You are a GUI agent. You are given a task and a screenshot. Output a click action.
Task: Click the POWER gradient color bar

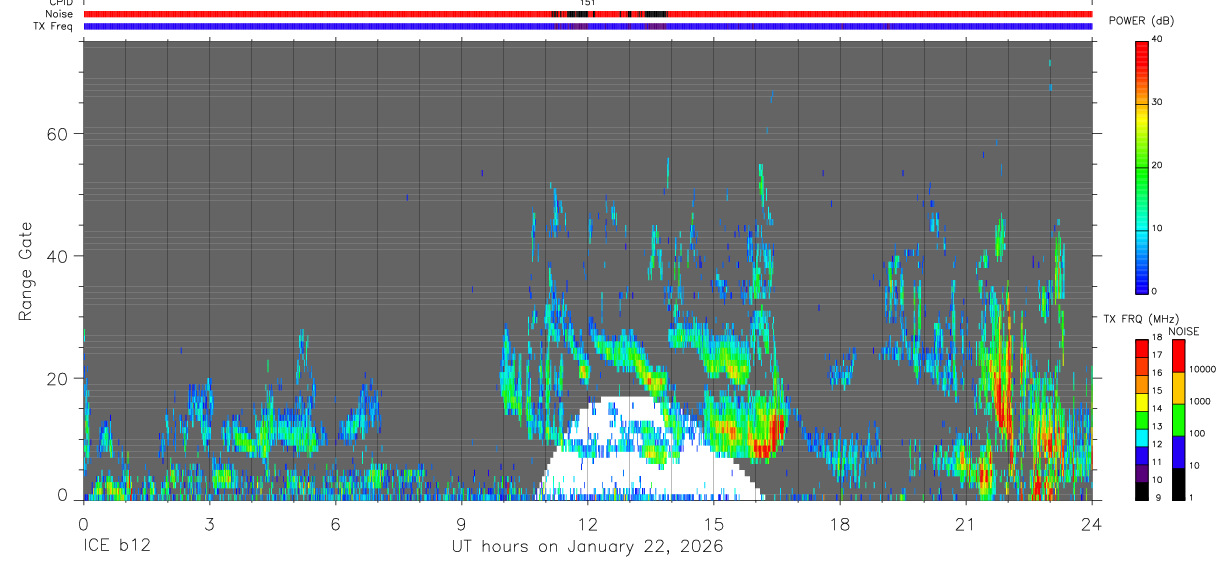pyautogui.click(x=1142, y=167)
